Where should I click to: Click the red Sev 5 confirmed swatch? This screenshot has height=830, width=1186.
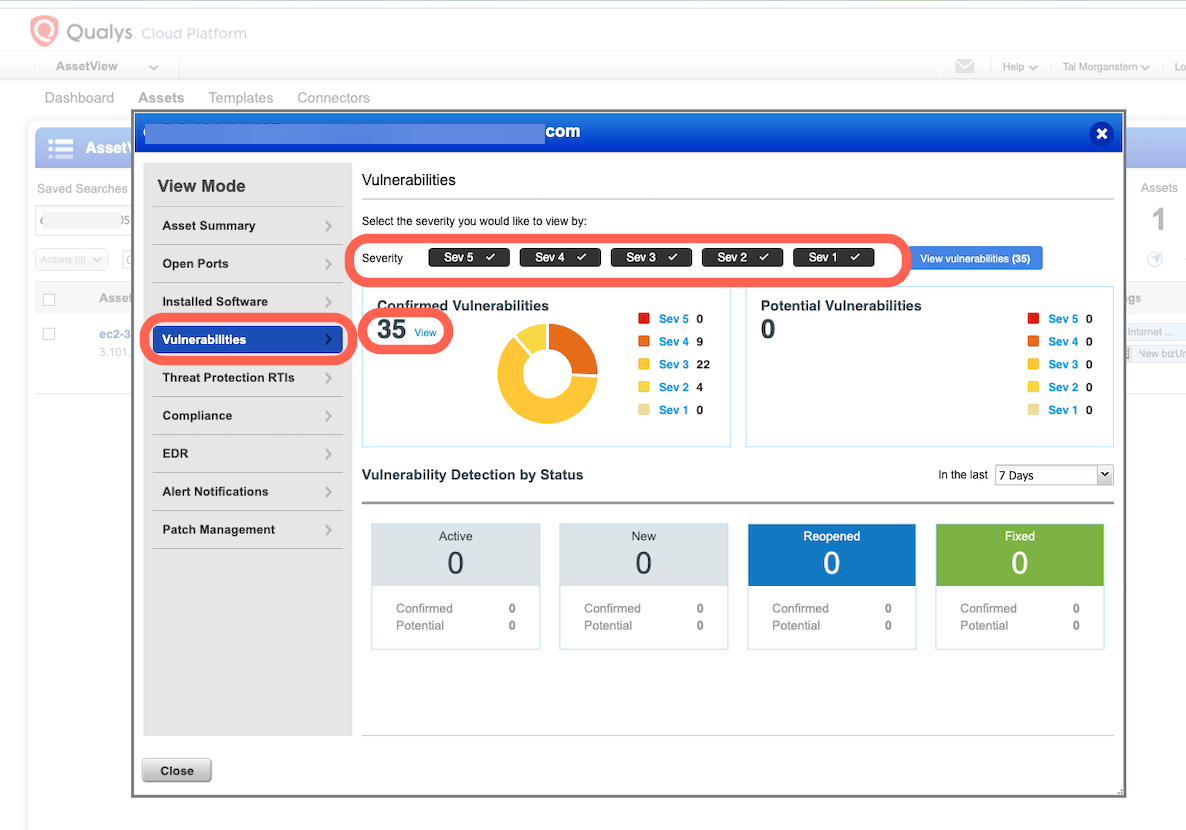tap(643, 319)
